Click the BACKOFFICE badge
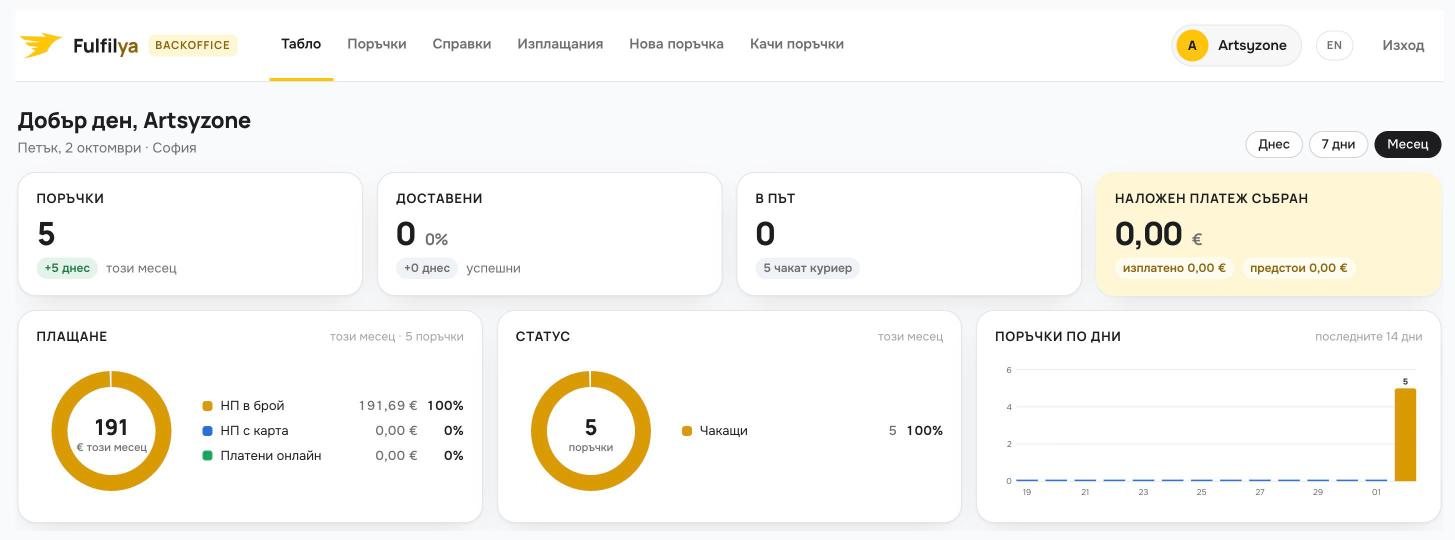 pyautogui.click(x=193, y=45)
